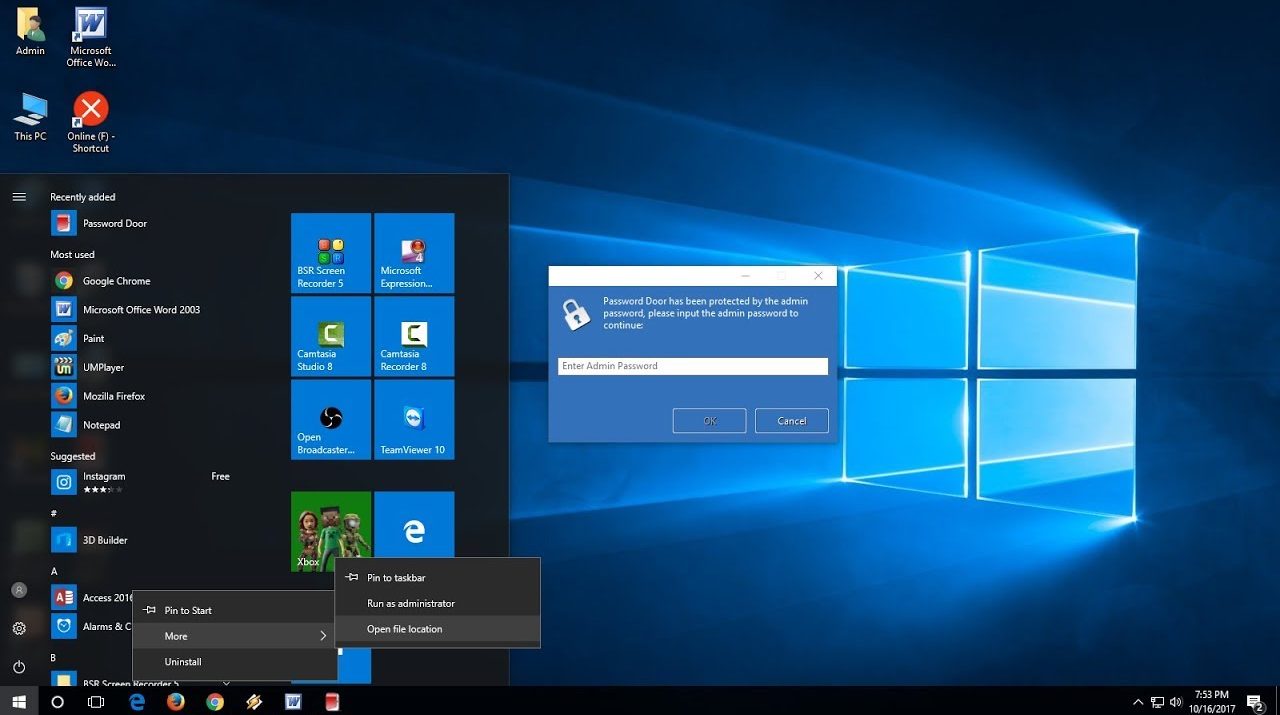The height and width of the screenshot is (715, 1280).
Task: Click Google Chrome in Most used
Action: pyautogui.click(x=116, y=281)
